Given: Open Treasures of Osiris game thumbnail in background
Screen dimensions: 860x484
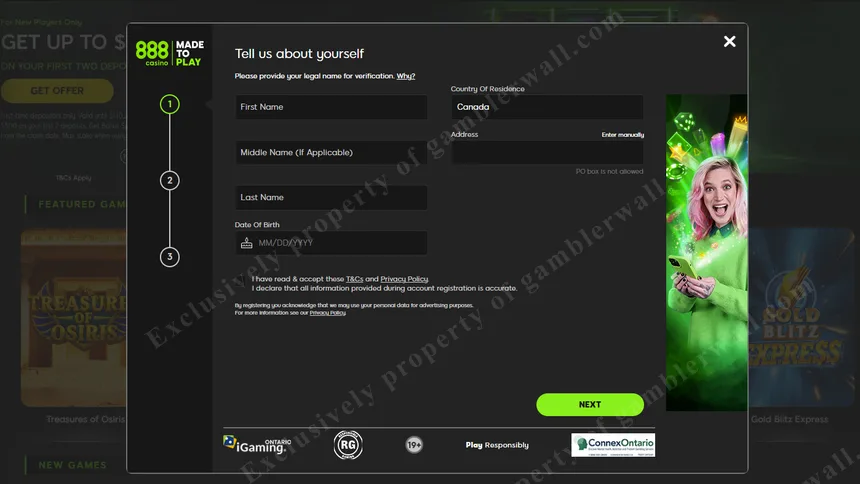Looking at the screenshot, I should click(x=73, y=318).
